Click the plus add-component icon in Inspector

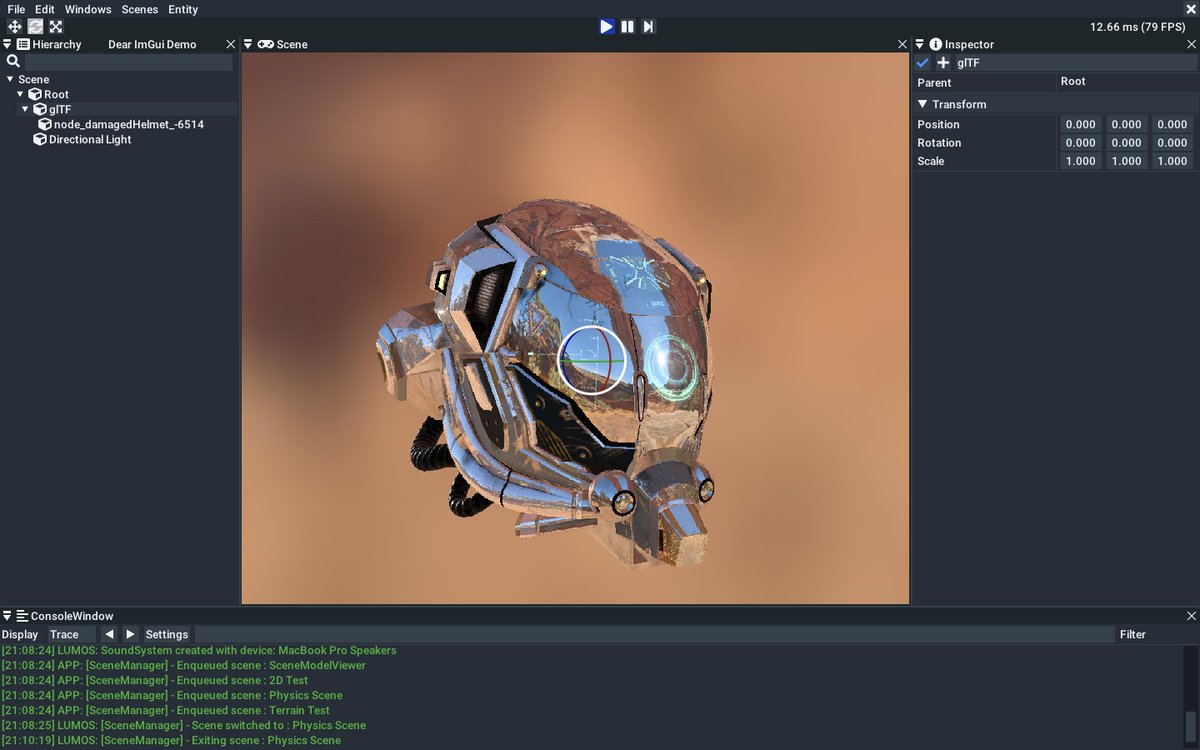(943, 62)
